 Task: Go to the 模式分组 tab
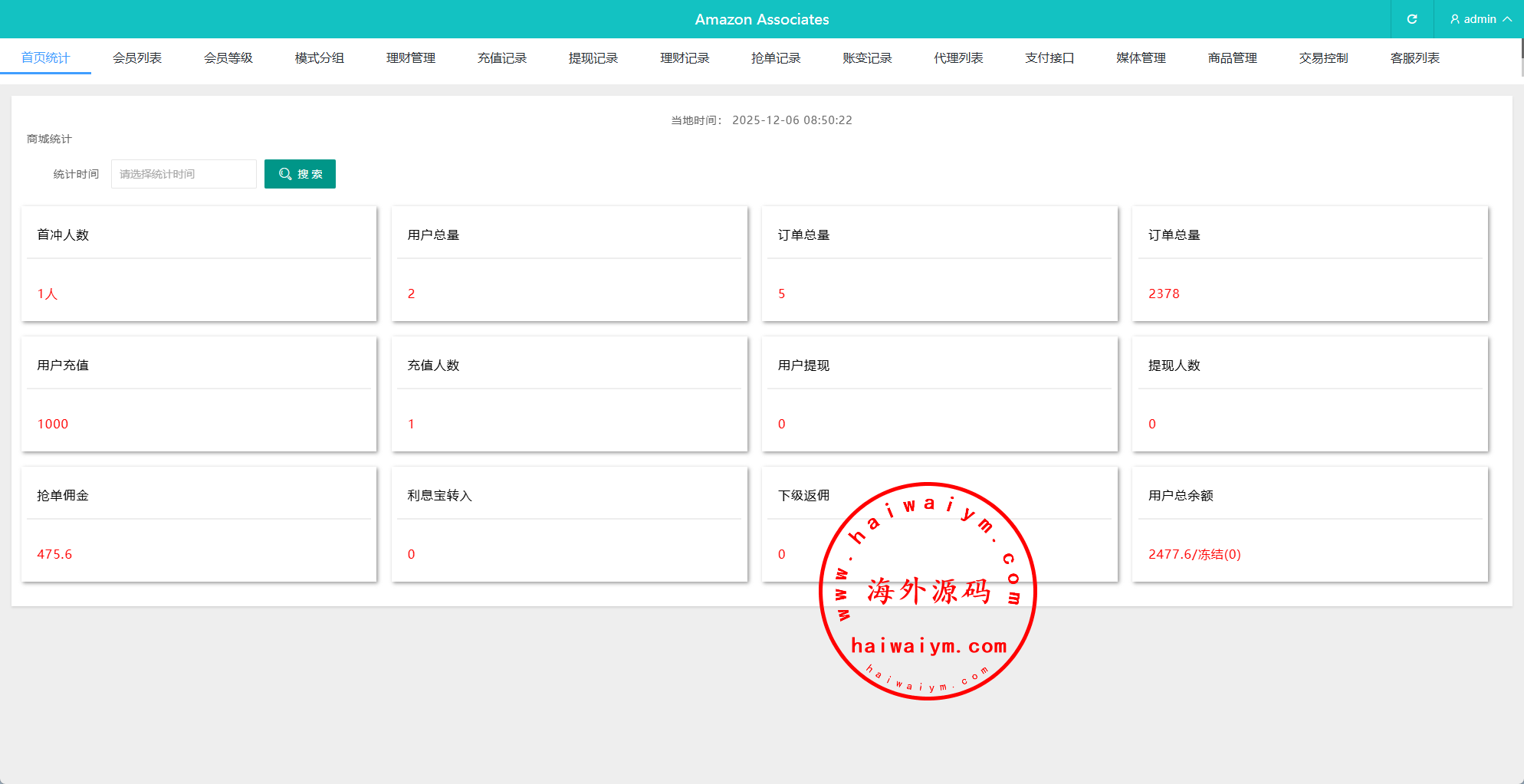[x=319, y=58]
